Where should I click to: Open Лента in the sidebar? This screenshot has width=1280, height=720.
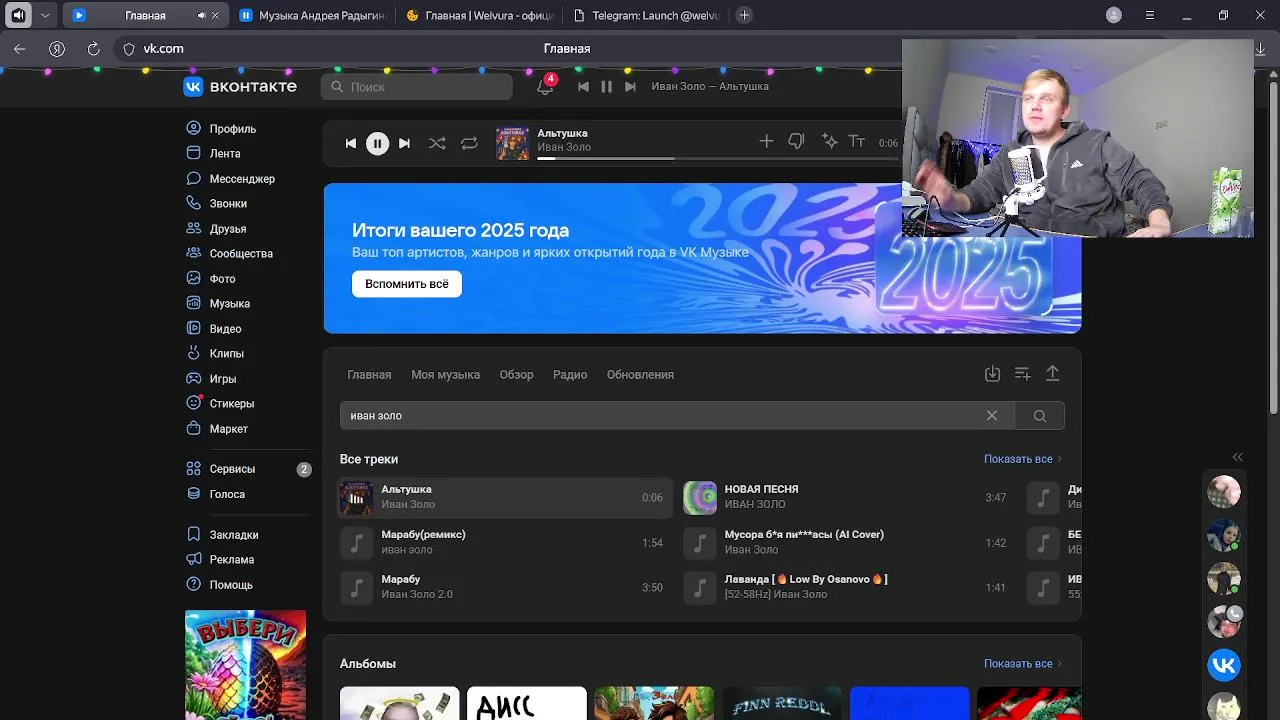click(x=213, y=154)
